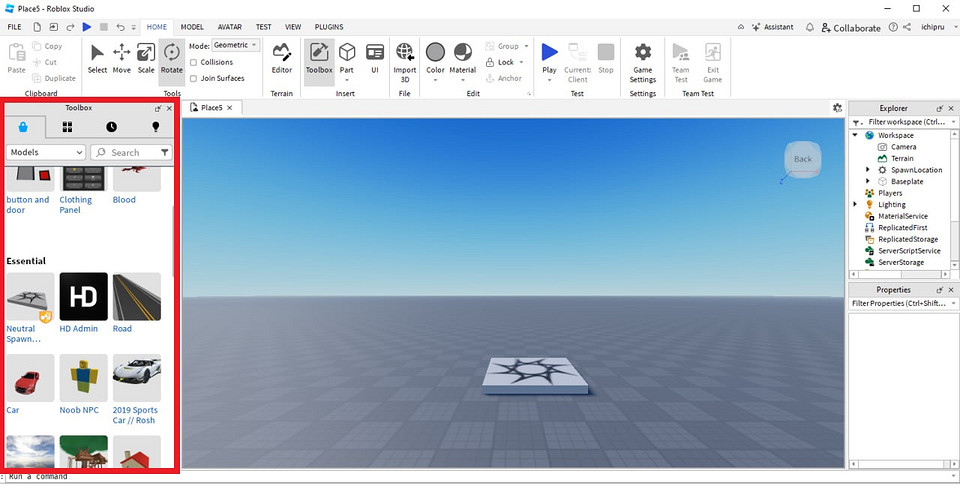
Task: Toggle the Join Surfaces checkbox
Action: 193,78
